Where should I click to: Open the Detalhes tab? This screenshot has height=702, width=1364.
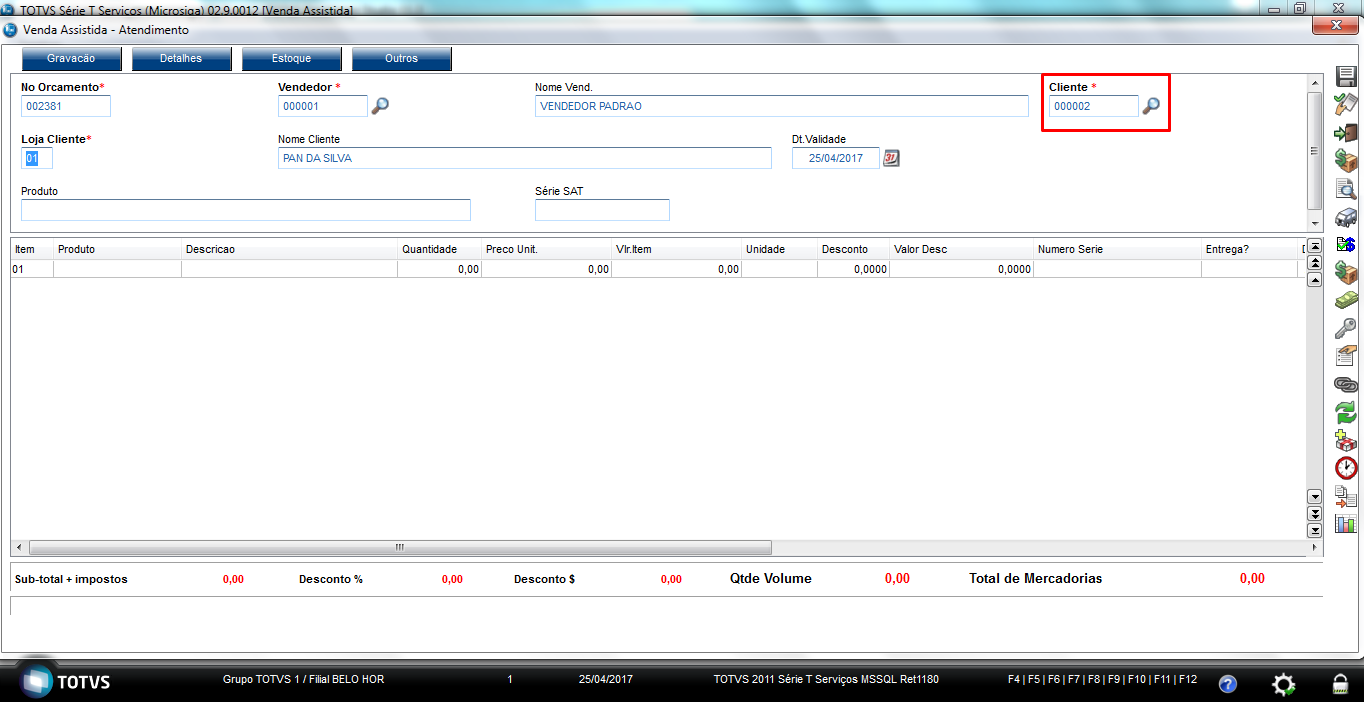(181, 59)
